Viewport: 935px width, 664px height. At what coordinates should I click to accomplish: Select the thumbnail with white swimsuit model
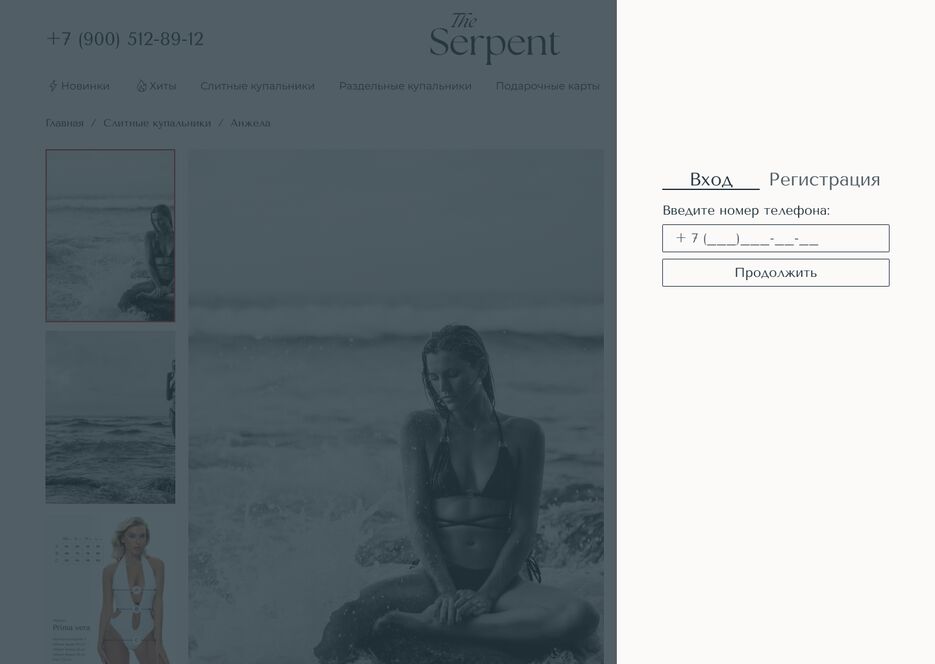(110, 589)
